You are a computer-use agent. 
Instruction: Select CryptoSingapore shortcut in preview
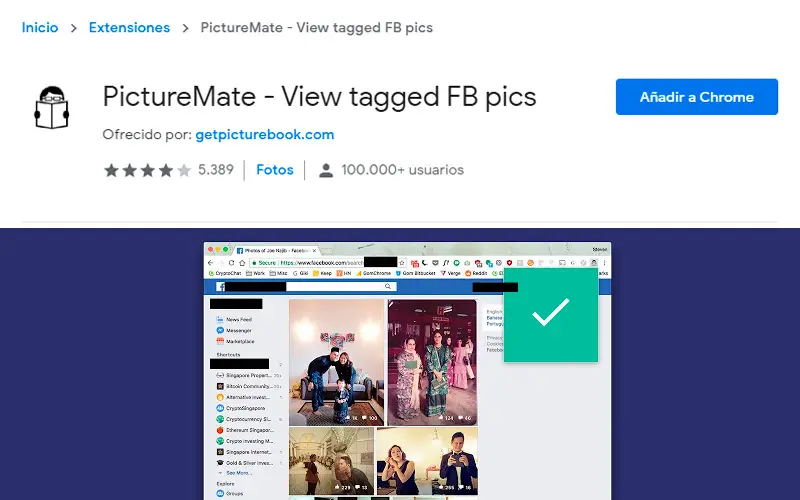tap(241, 408)
